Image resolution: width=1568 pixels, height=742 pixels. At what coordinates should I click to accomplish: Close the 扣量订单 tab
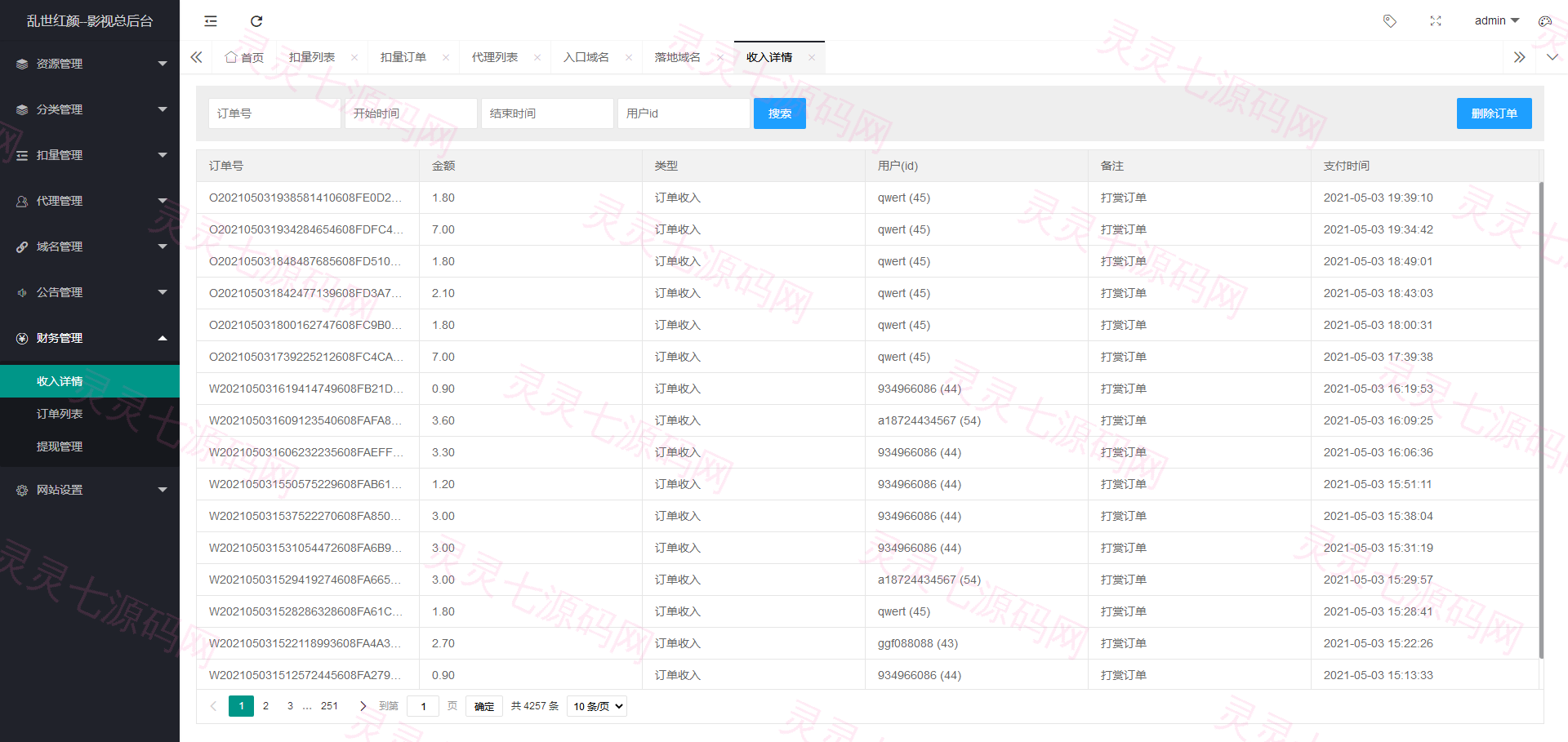tap(446, 57)
